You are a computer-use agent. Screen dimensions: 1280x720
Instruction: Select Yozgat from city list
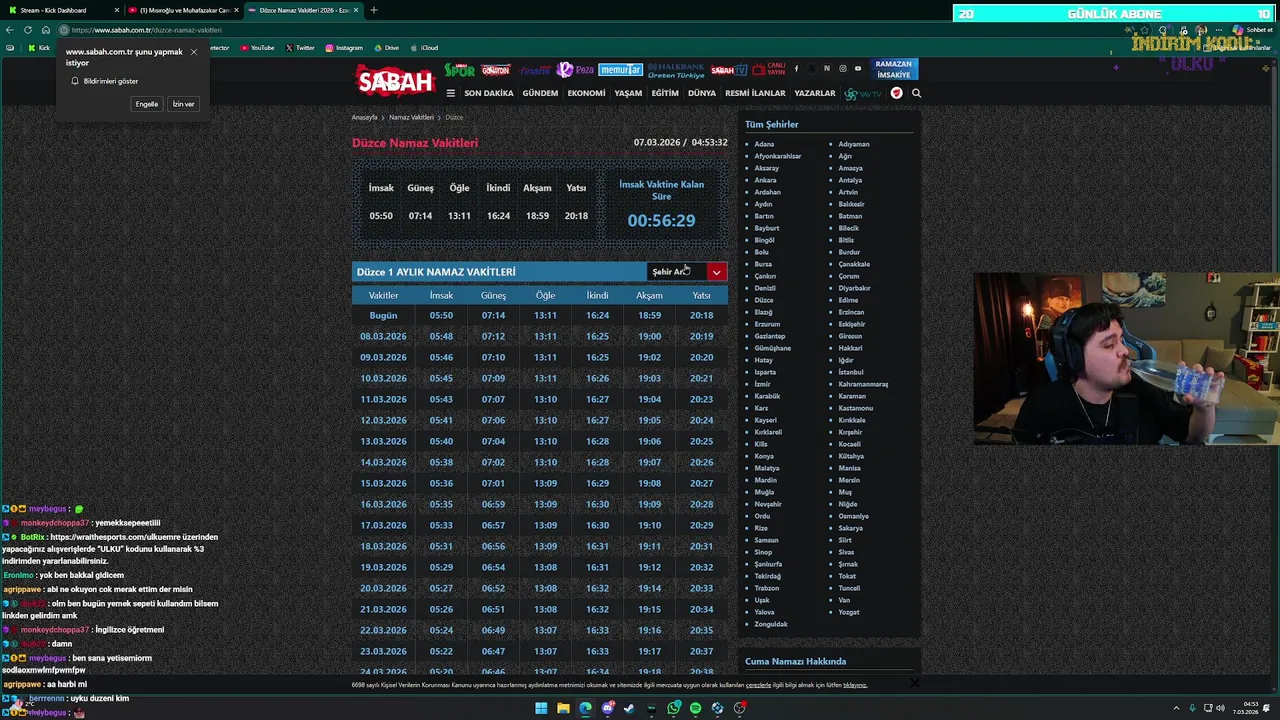click(x=849, y=612)
